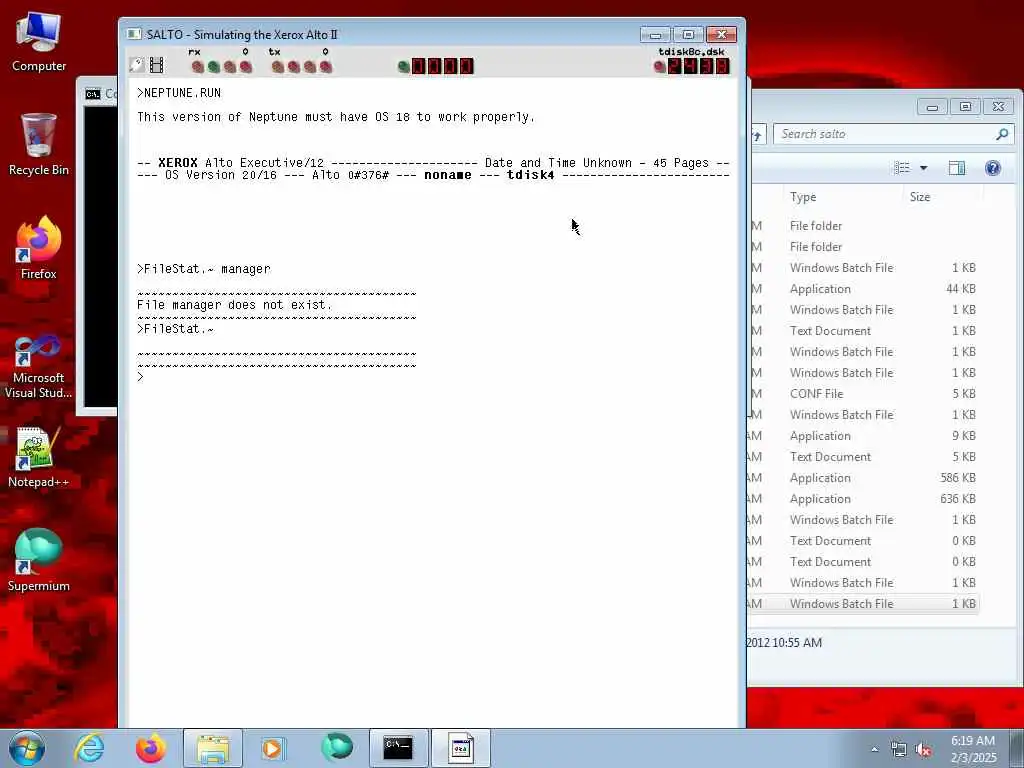1024x768 pixels.
Task: Switch to Command Prompt taskbar button
Action: [398, 748]
